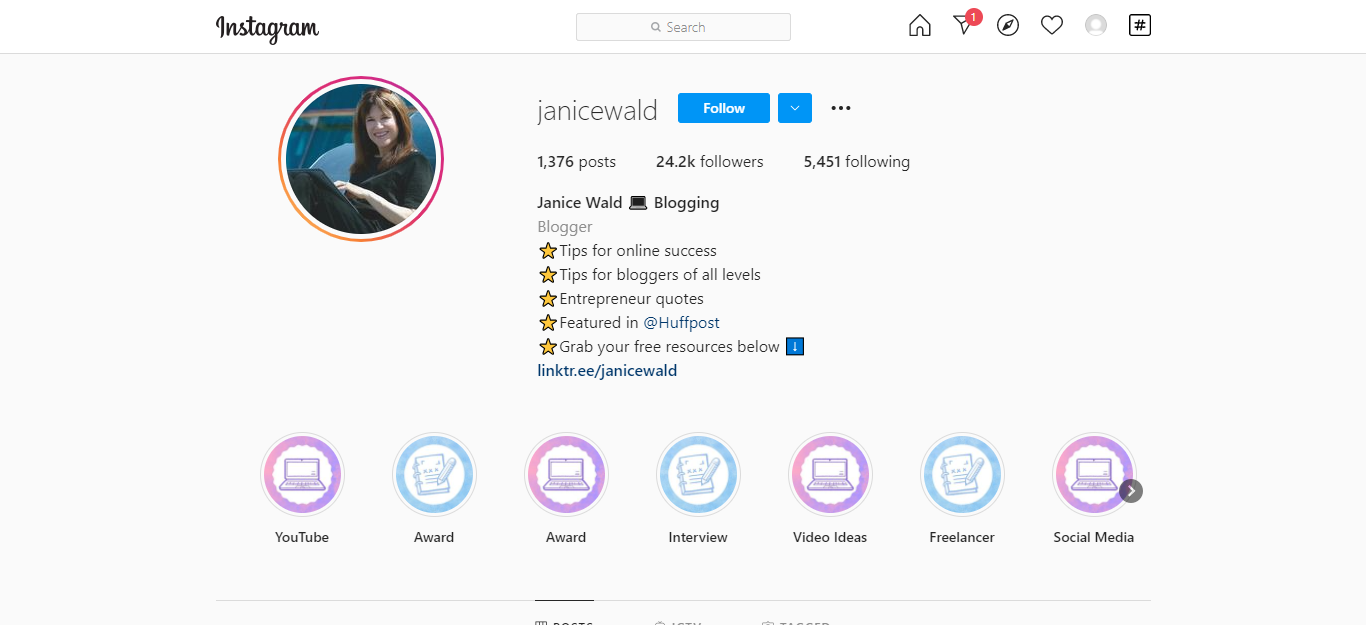This screenshot has height=625, width=1366.
Task: Open your profile avatar menu
Action: 1096,26
